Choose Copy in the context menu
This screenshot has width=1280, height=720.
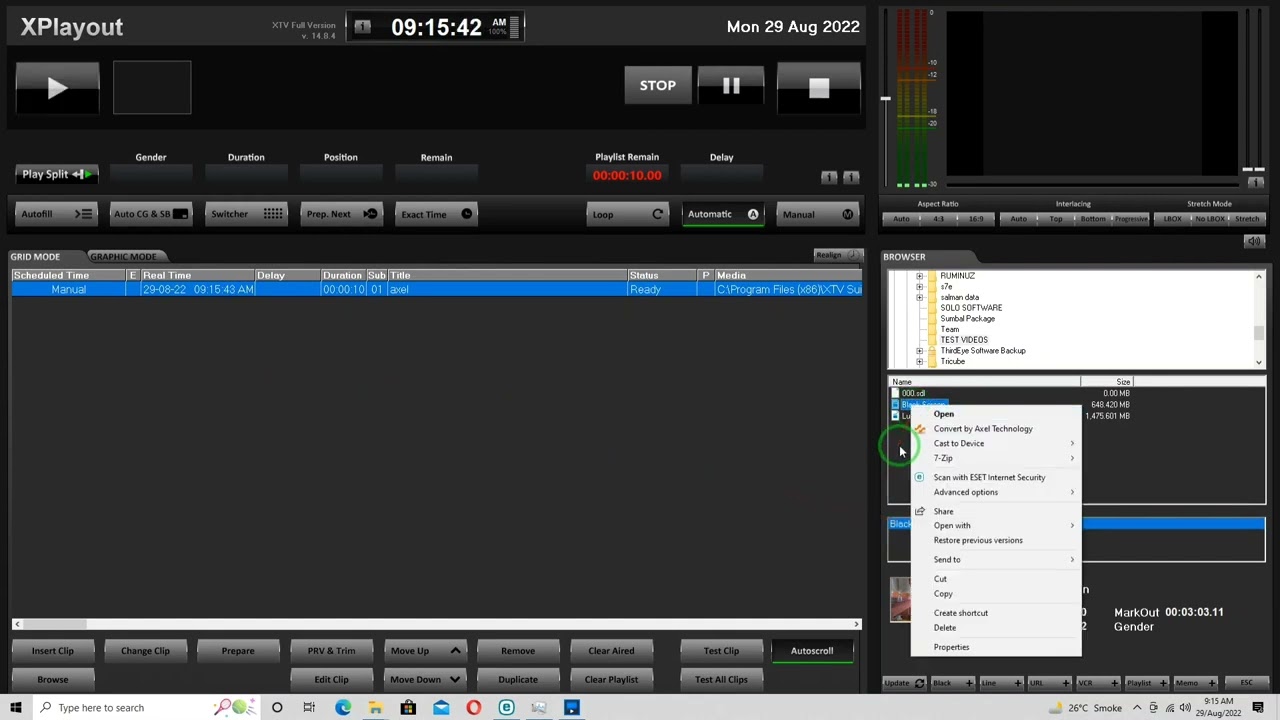[x=996, y=594]
